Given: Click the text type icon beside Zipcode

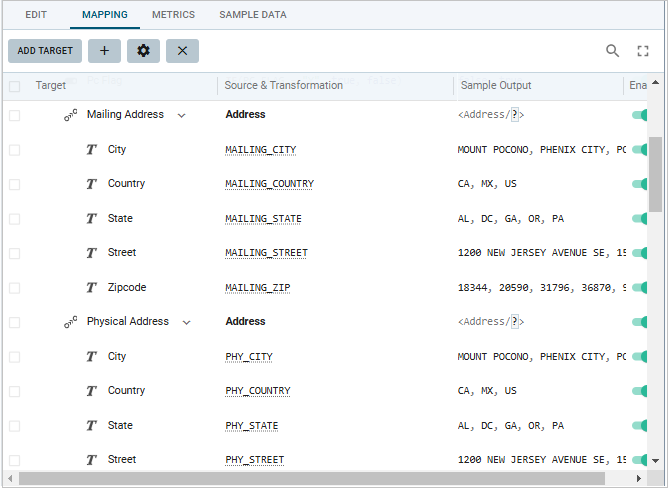Looking at the screenshot, I should tap(91, 288).
